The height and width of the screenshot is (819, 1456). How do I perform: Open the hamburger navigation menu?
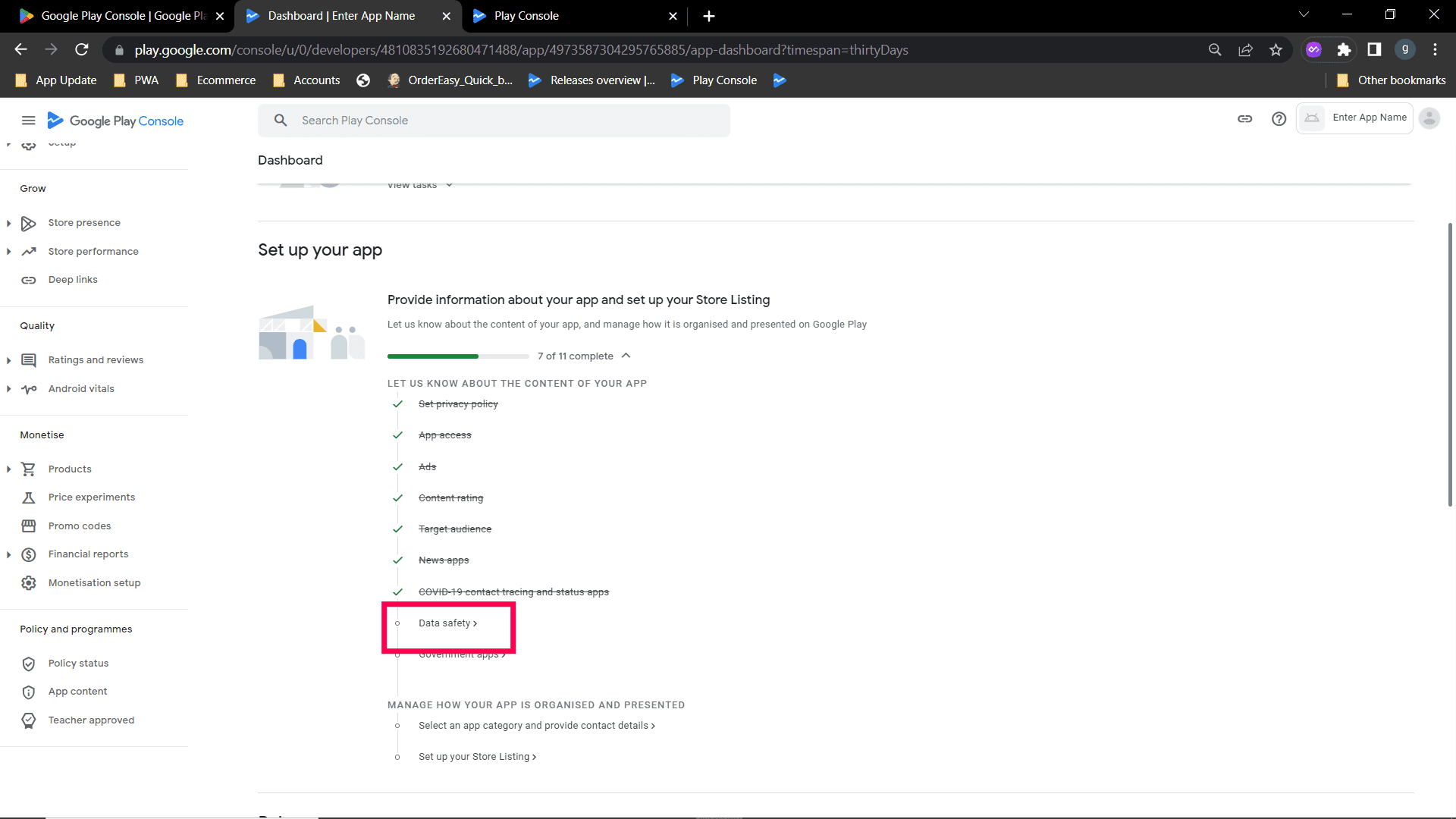tap(28, 121)
